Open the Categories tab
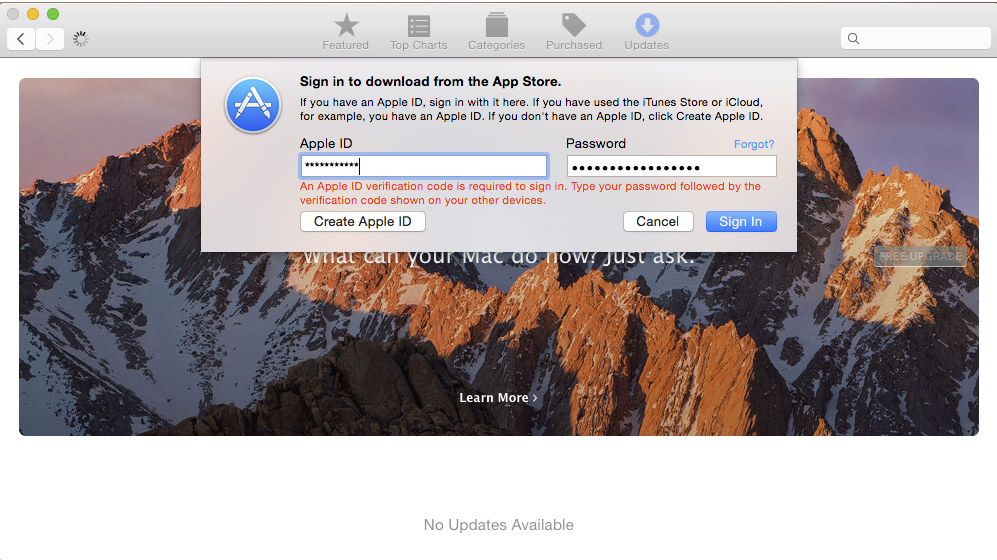997x560 pixels. 497,32
